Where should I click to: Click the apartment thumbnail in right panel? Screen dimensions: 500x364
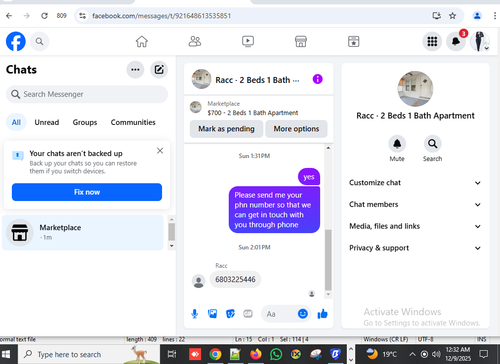pos(415,89)
